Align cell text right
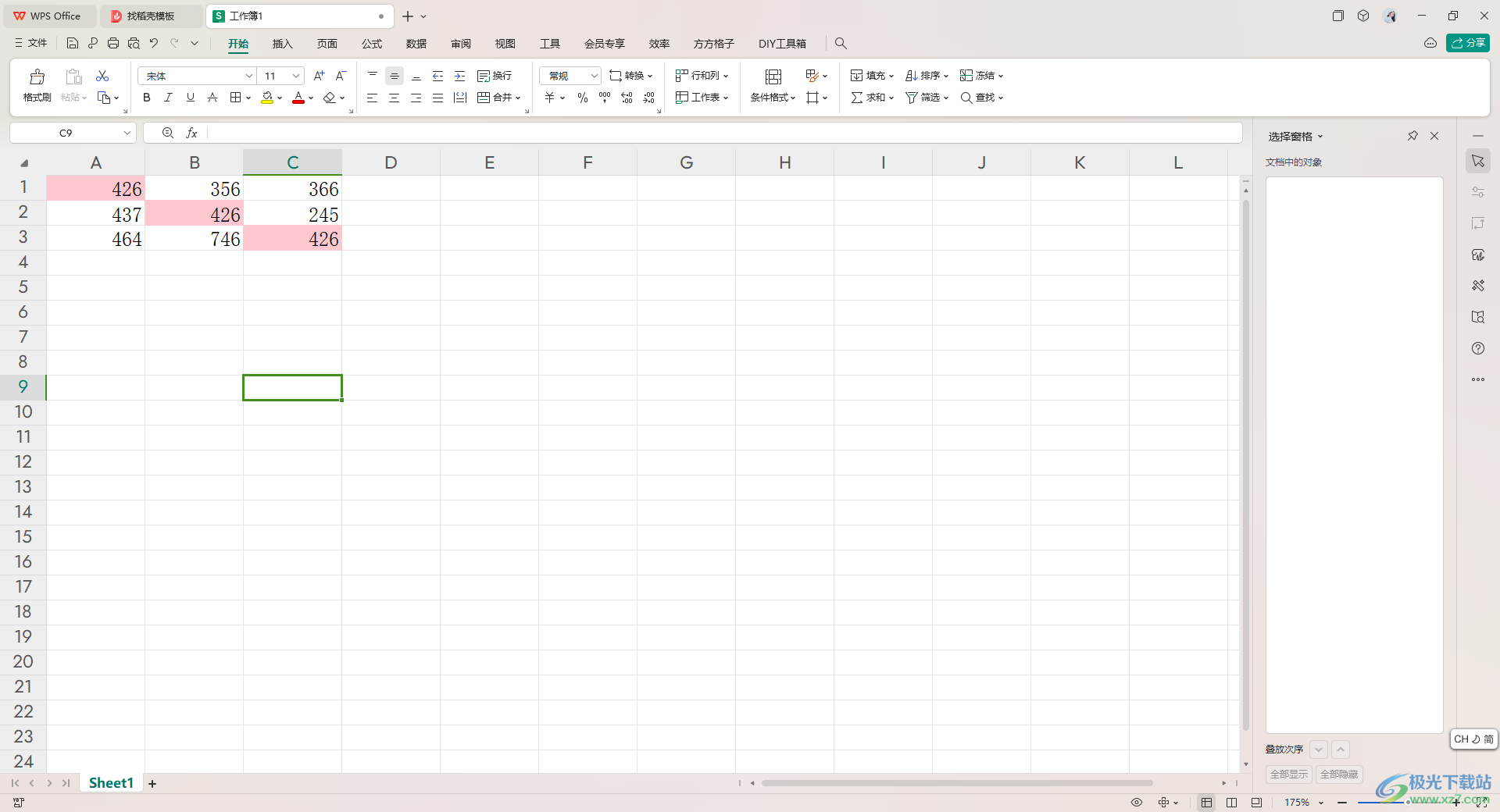 [x=416, y=98]
